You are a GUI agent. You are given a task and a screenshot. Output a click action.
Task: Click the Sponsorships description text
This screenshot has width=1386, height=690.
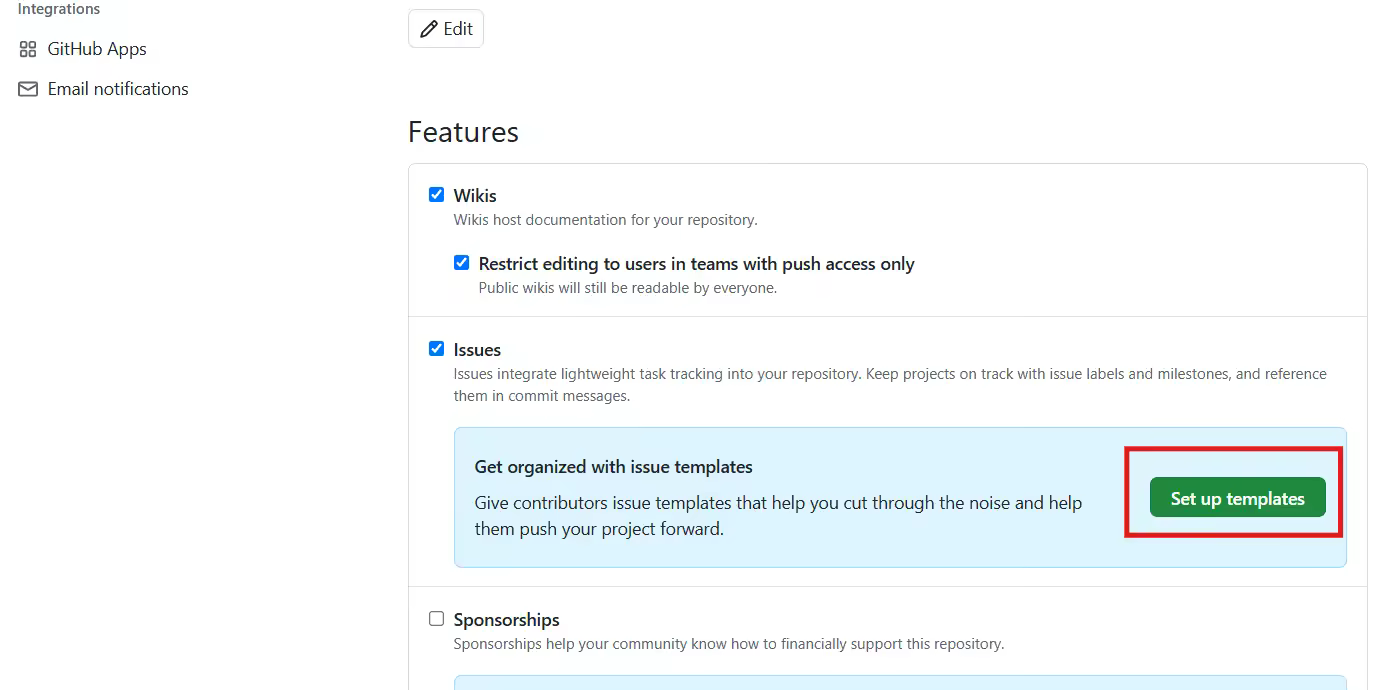[728, 643]
